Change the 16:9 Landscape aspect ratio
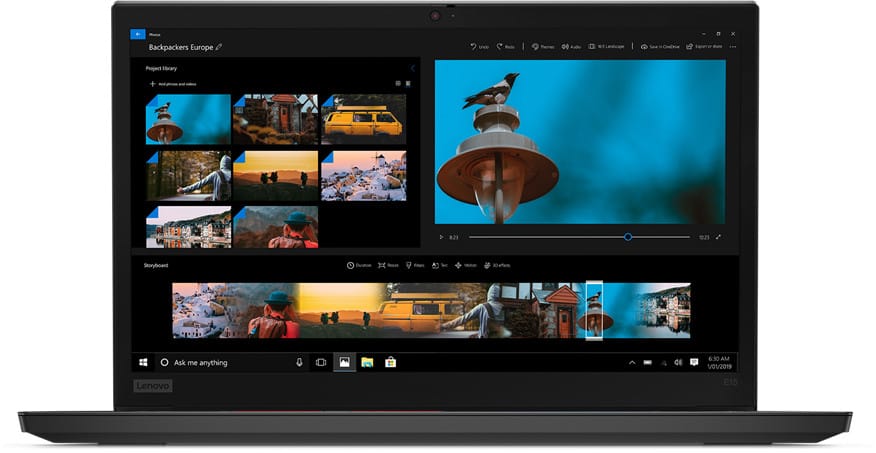This screenshot has height=453, width=876. (606, 47)
